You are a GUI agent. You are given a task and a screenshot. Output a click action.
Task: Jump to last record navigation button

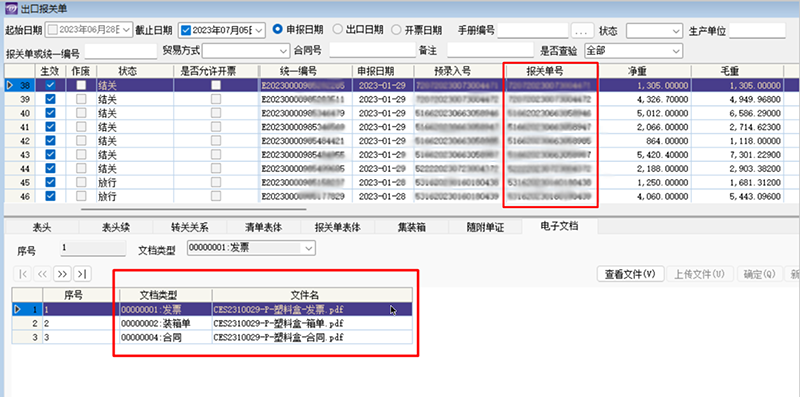click(x=82, y=274)
